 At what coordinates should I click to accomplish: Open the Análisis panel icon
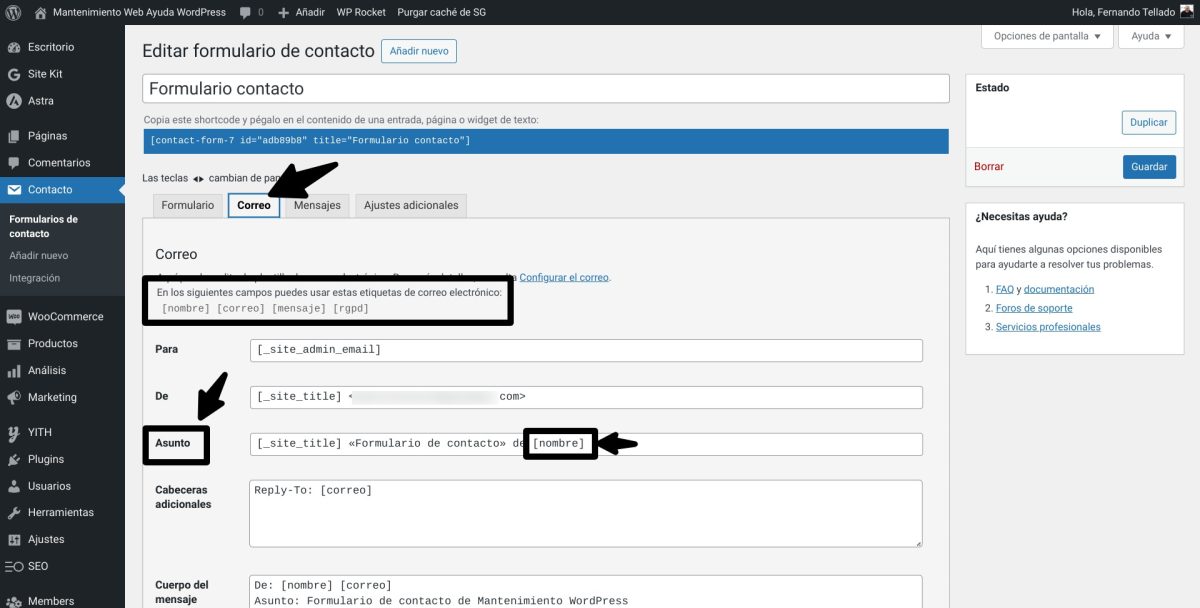pos(14,370)
